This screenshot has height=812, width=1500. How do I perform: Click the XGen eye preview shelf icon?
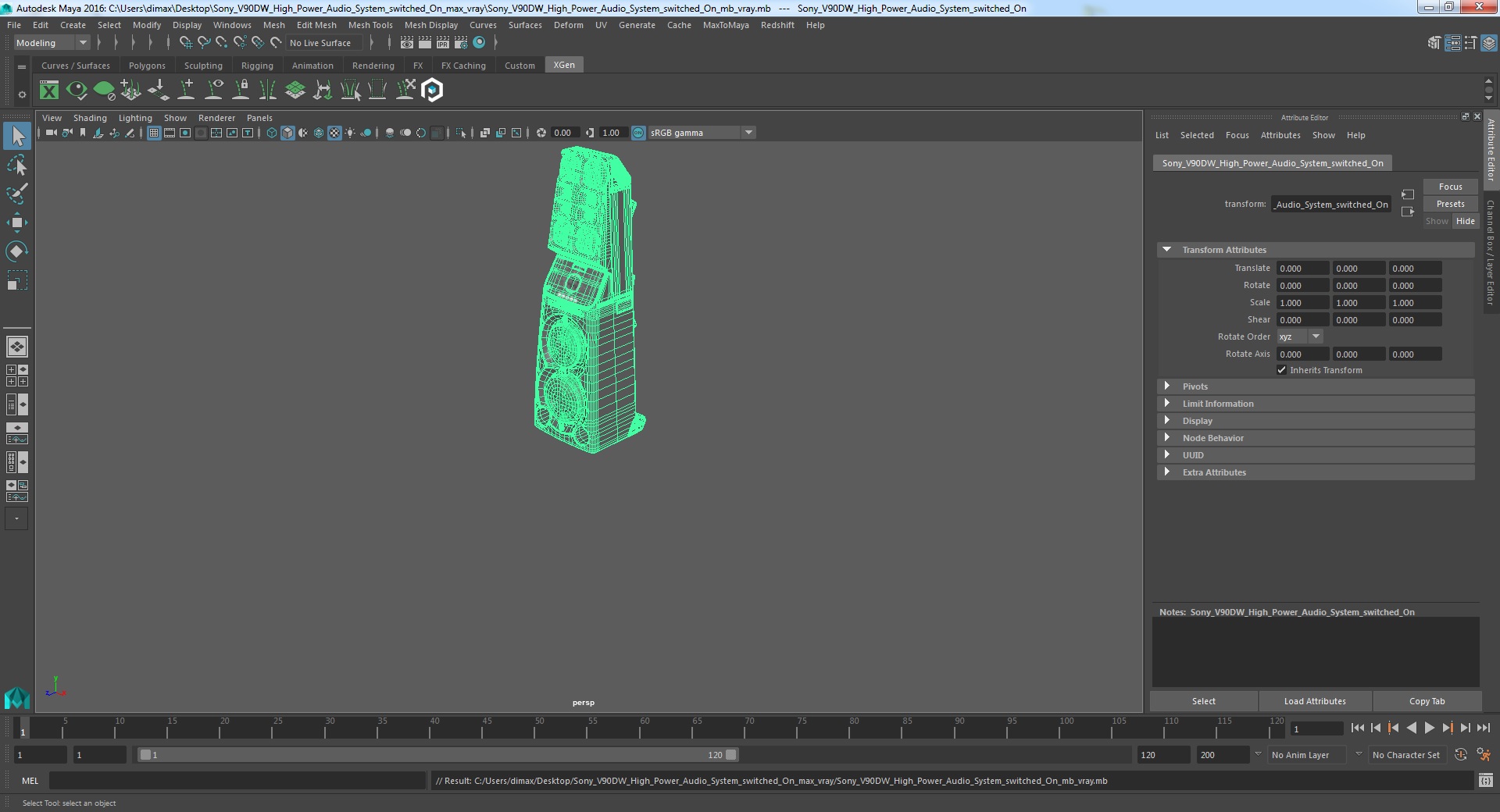tap(77, 91)
